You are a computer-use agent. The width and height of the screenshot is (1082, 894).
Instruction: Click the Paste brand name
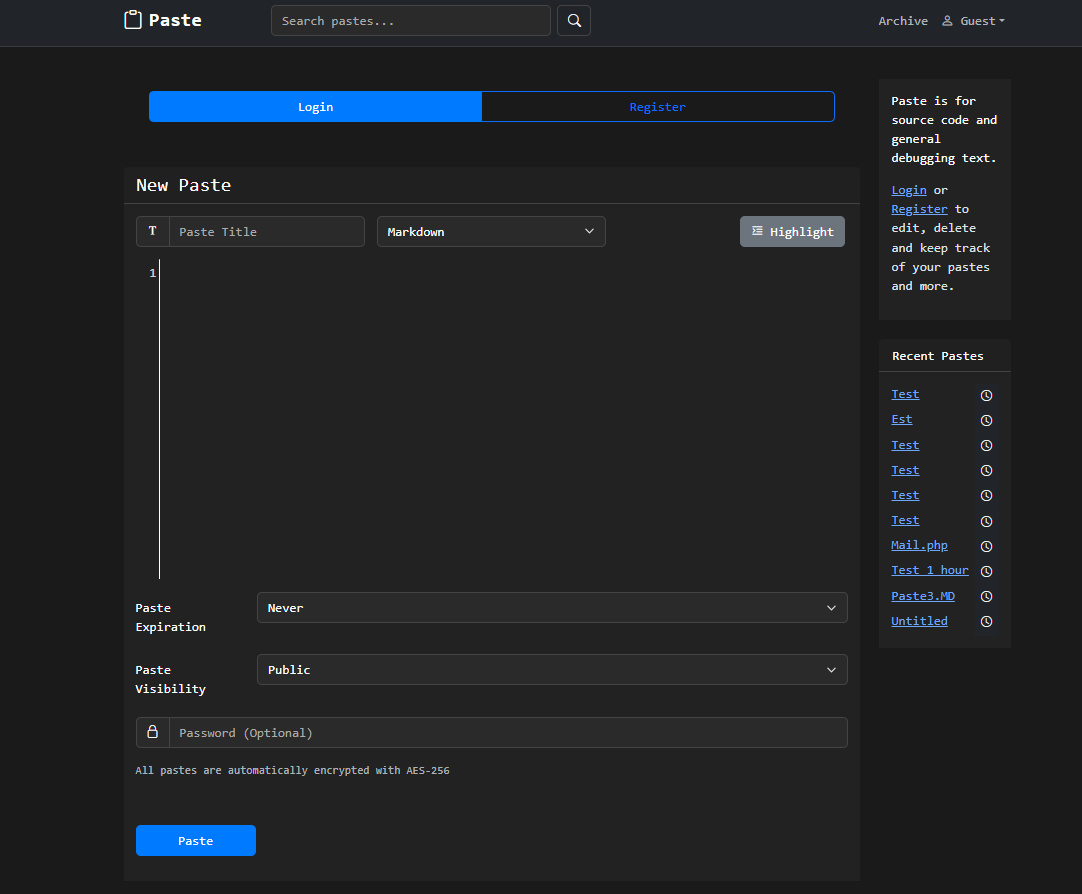click(175, 20)
